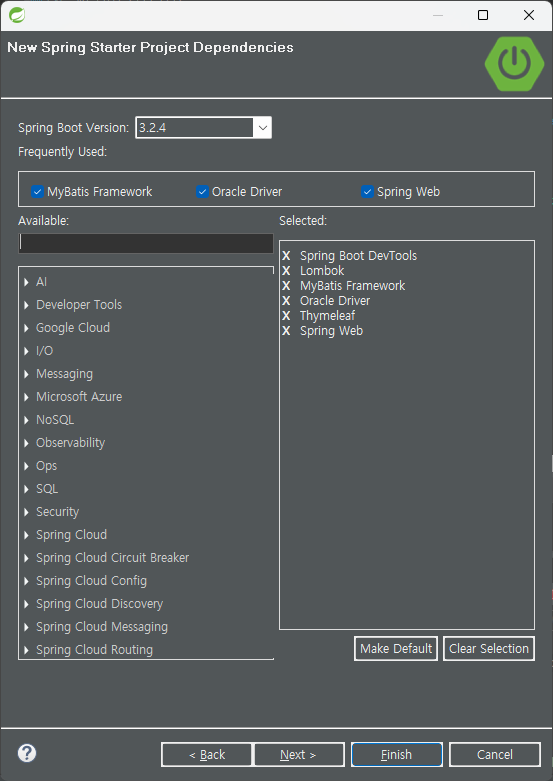The image size is (553, 781).
Task: Click Finish to create the project
Action: click(397, 755)
